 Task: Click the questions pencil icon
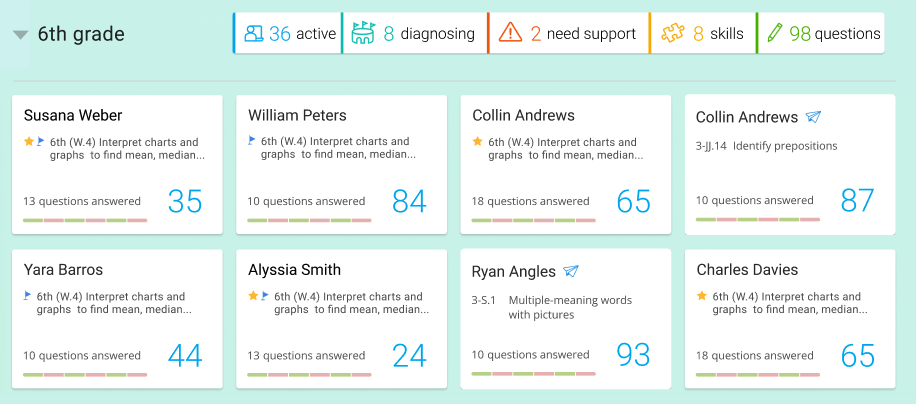click(775, 33)
